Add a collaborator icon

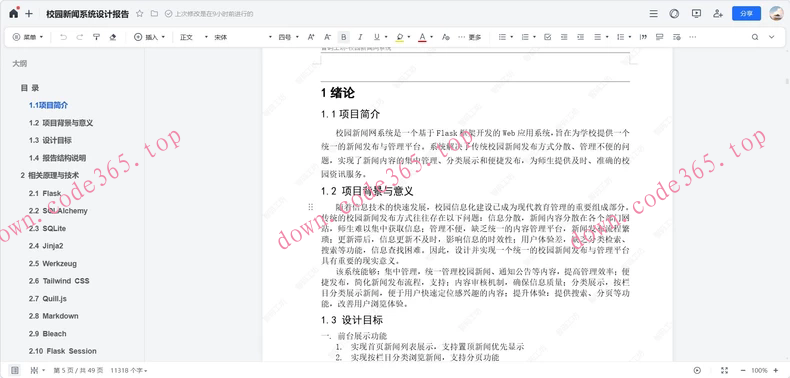click(x=718, y=14)
